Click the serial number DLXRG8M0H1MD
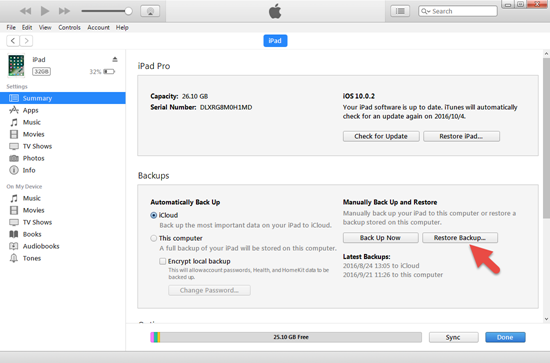550x363 pixels. point(226,107)
